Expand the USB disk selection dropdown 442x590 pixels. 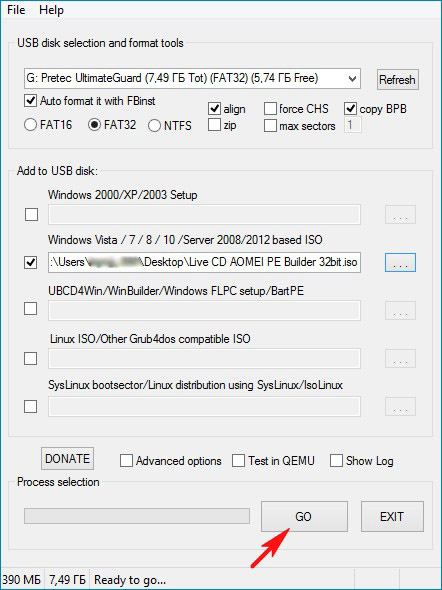tap(192, 78)
